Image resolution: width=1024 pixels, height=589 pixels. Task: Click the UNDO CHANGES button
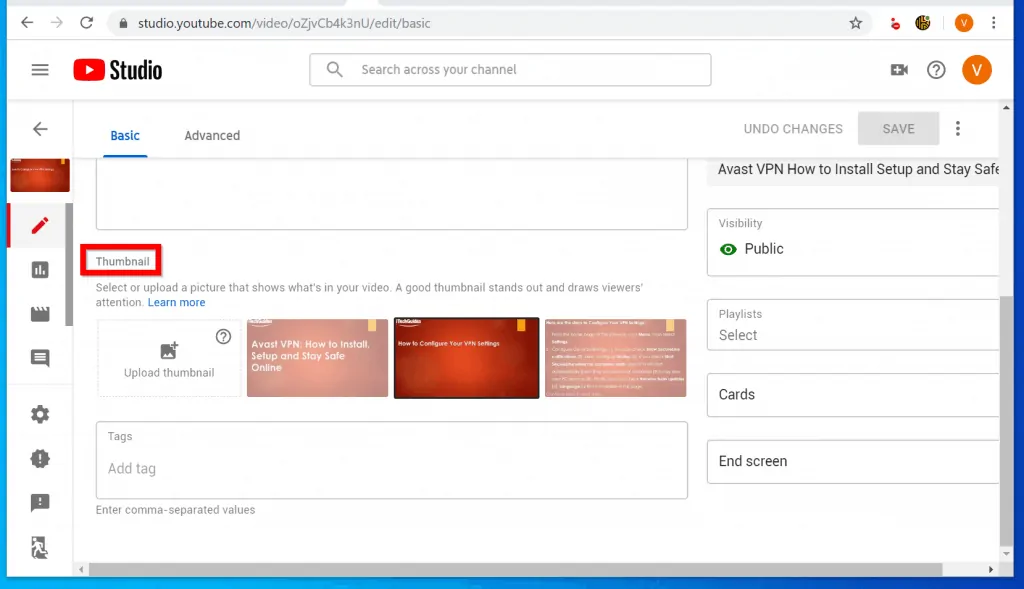click(793, 128)
